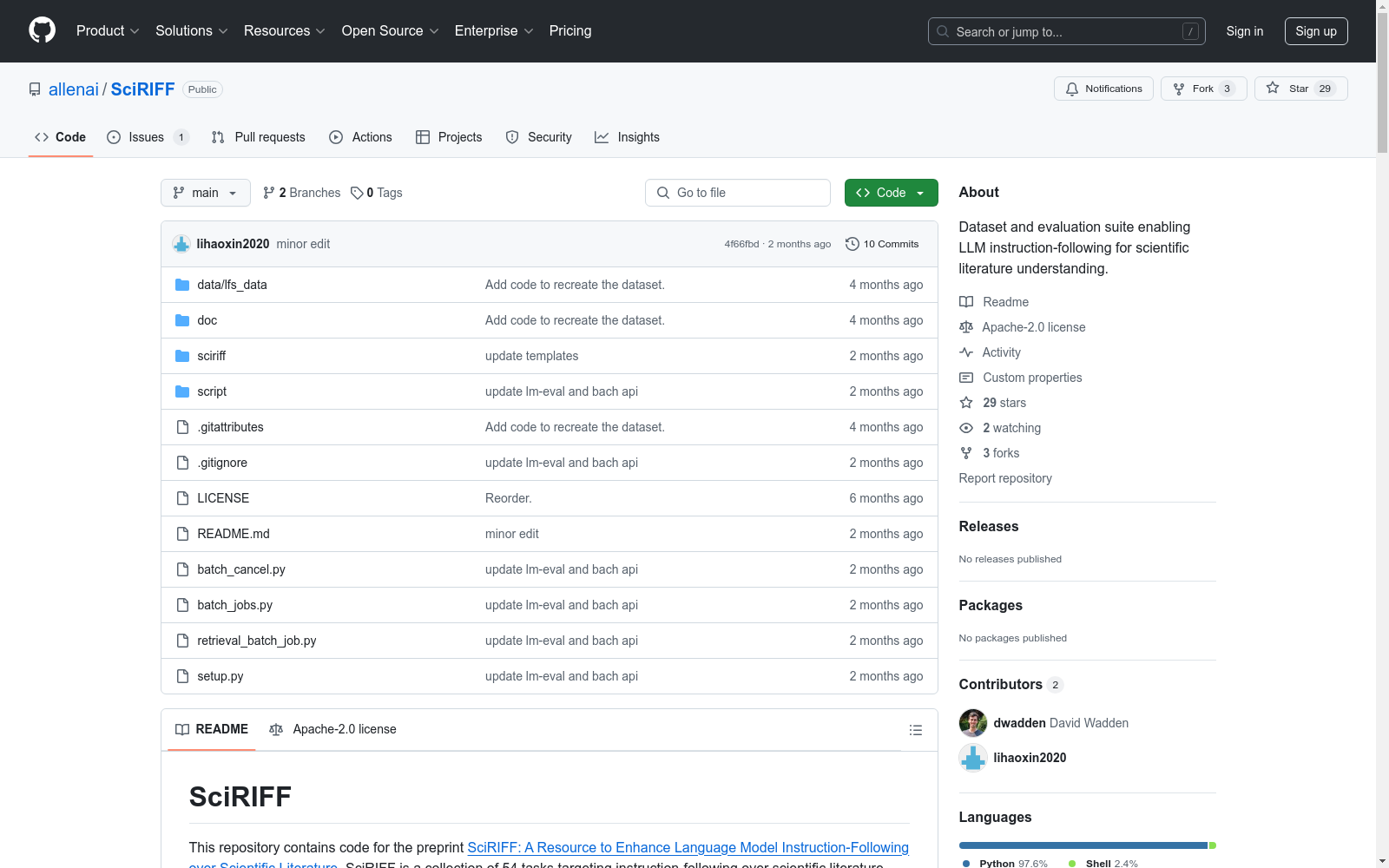The height and width of the screenshot is (868, 1389).
Task: Click the tag icon next to Tags
Action: click(x=357, y=193)
